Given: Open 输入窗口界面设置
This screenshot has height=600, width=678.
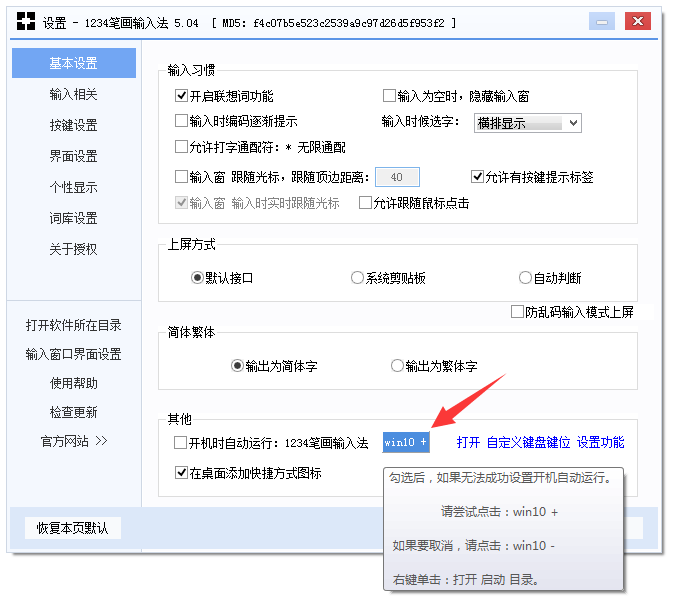Looking at the screenshot, I should (74, 354).
